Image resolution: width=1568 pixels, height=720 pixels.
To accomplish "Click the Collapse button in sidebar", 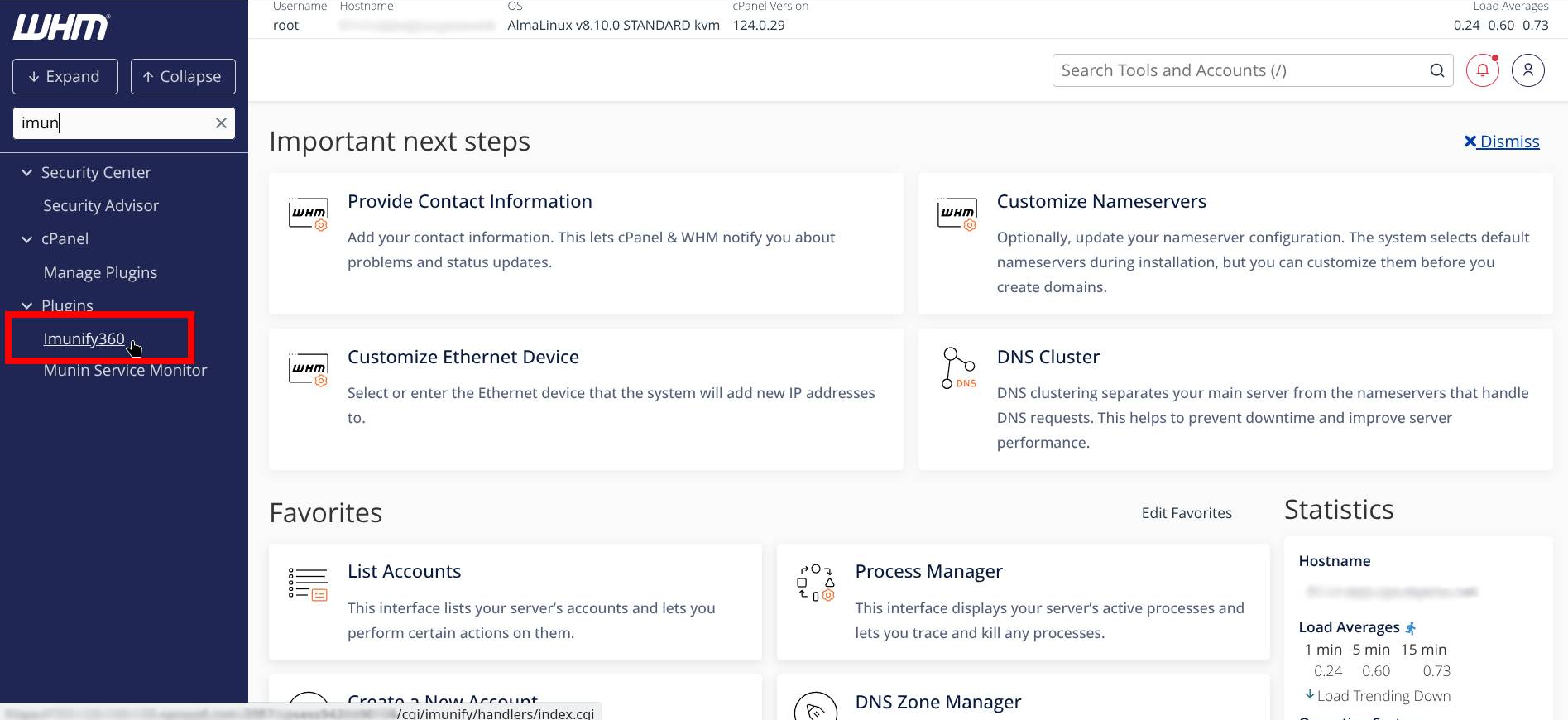I will [x=183, y=76].
